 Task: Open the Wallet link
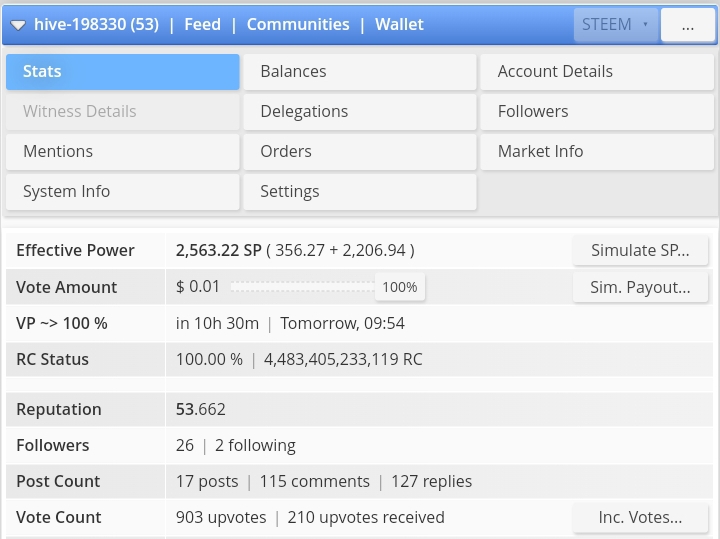click(399, 24)
